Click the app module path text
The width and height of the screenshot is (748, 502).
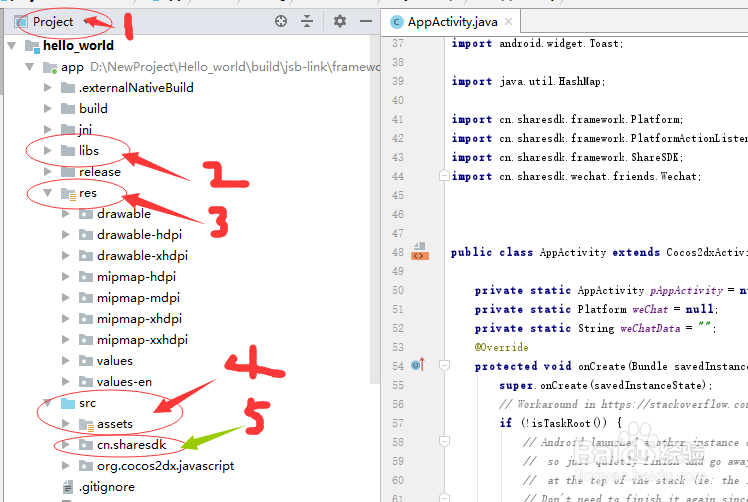[235, 67]
